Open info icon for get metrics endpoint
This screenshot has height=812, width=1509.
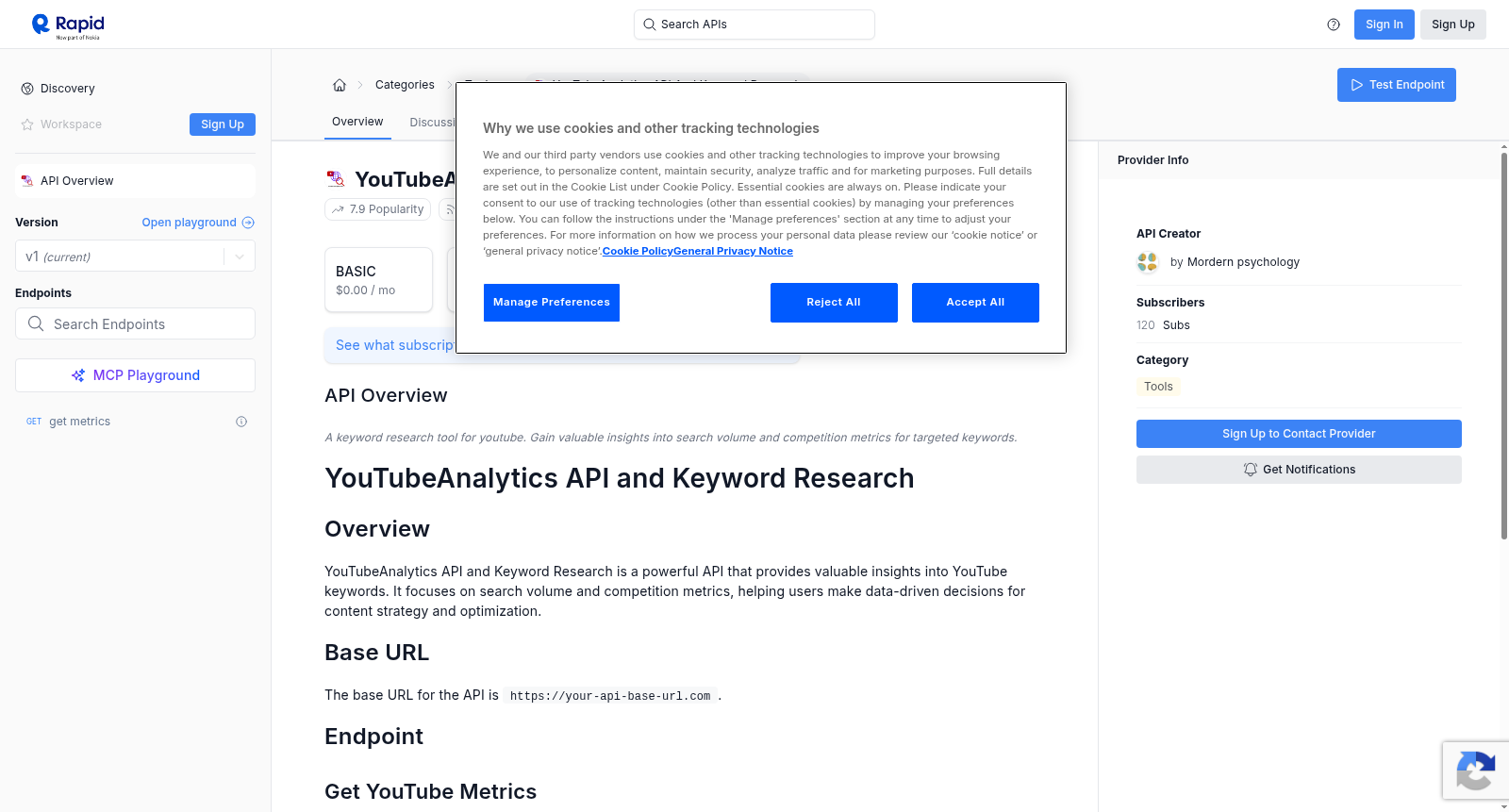(241, 422)
